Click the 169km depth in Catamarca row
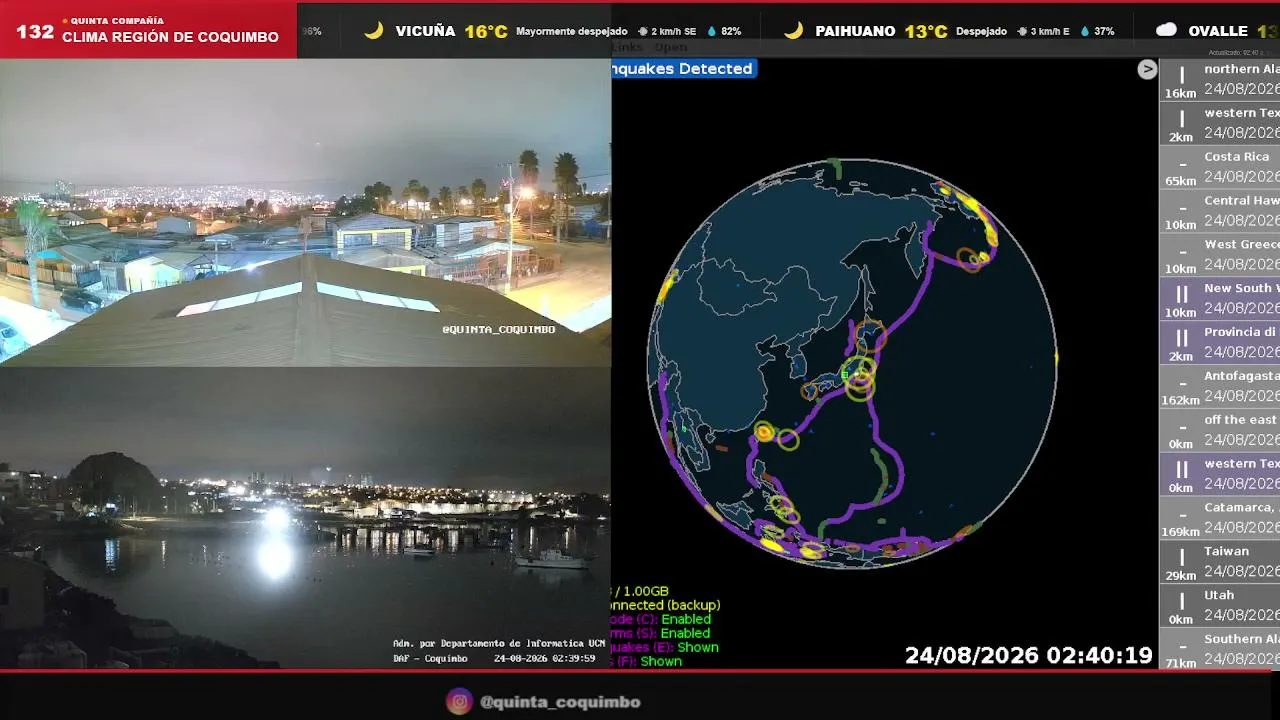1280x720 pixels. click(1181, 532)
